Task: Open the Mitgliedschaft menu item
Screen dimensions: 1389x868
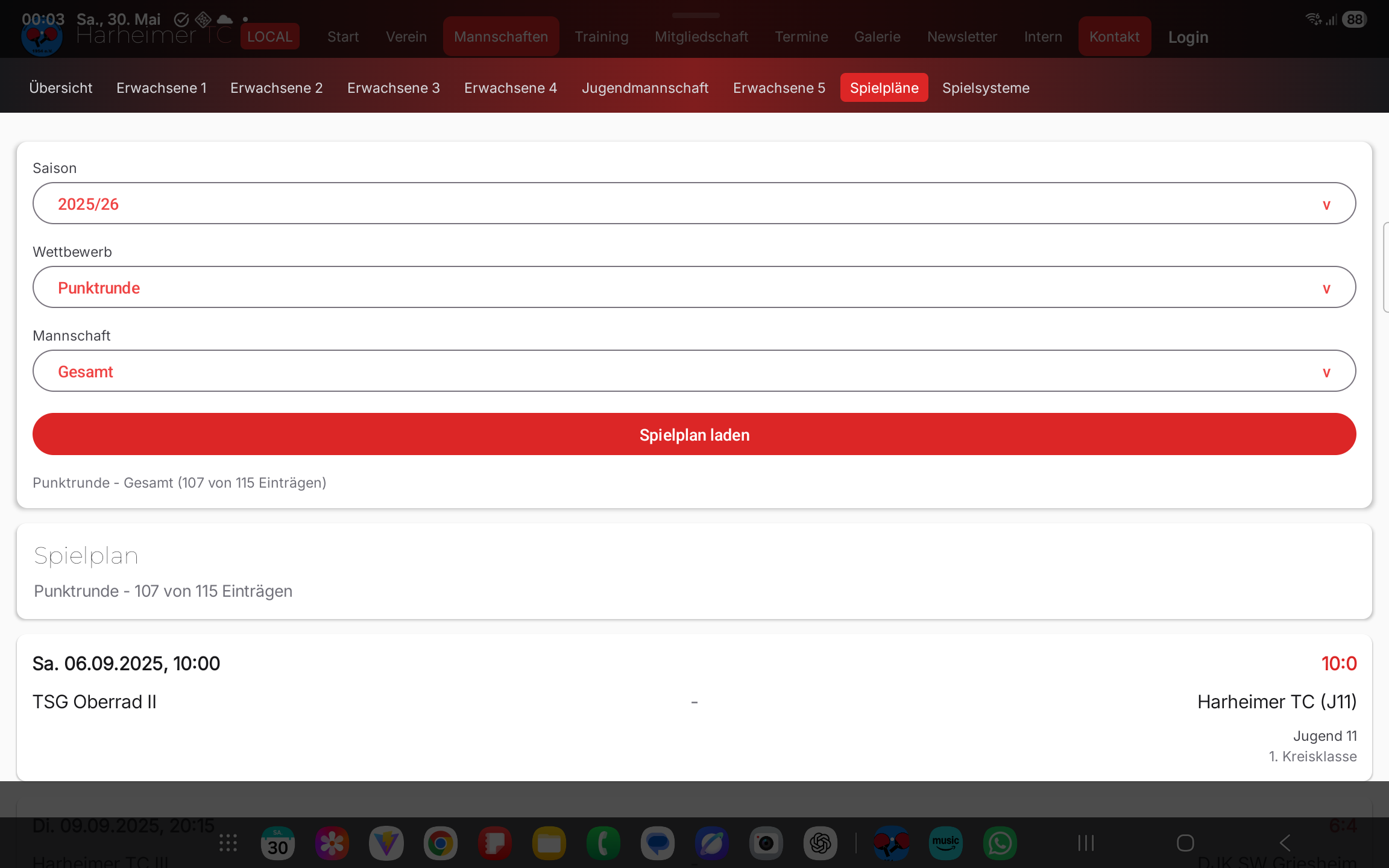Action: tap(702, 37)
